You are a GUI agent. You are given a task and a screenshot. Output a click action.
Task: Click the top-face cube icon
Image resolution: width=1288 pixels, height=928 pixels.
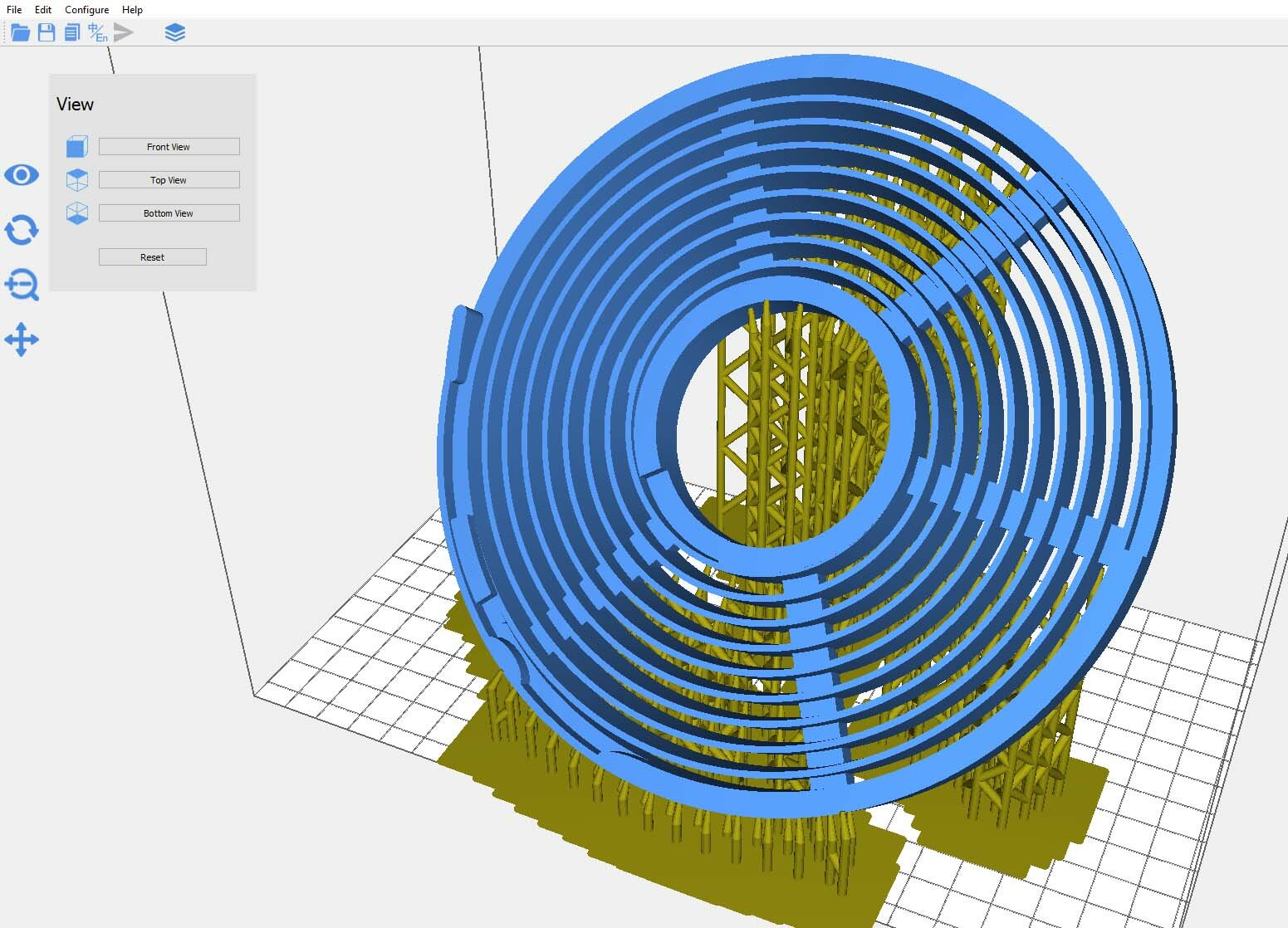point(76,180)
